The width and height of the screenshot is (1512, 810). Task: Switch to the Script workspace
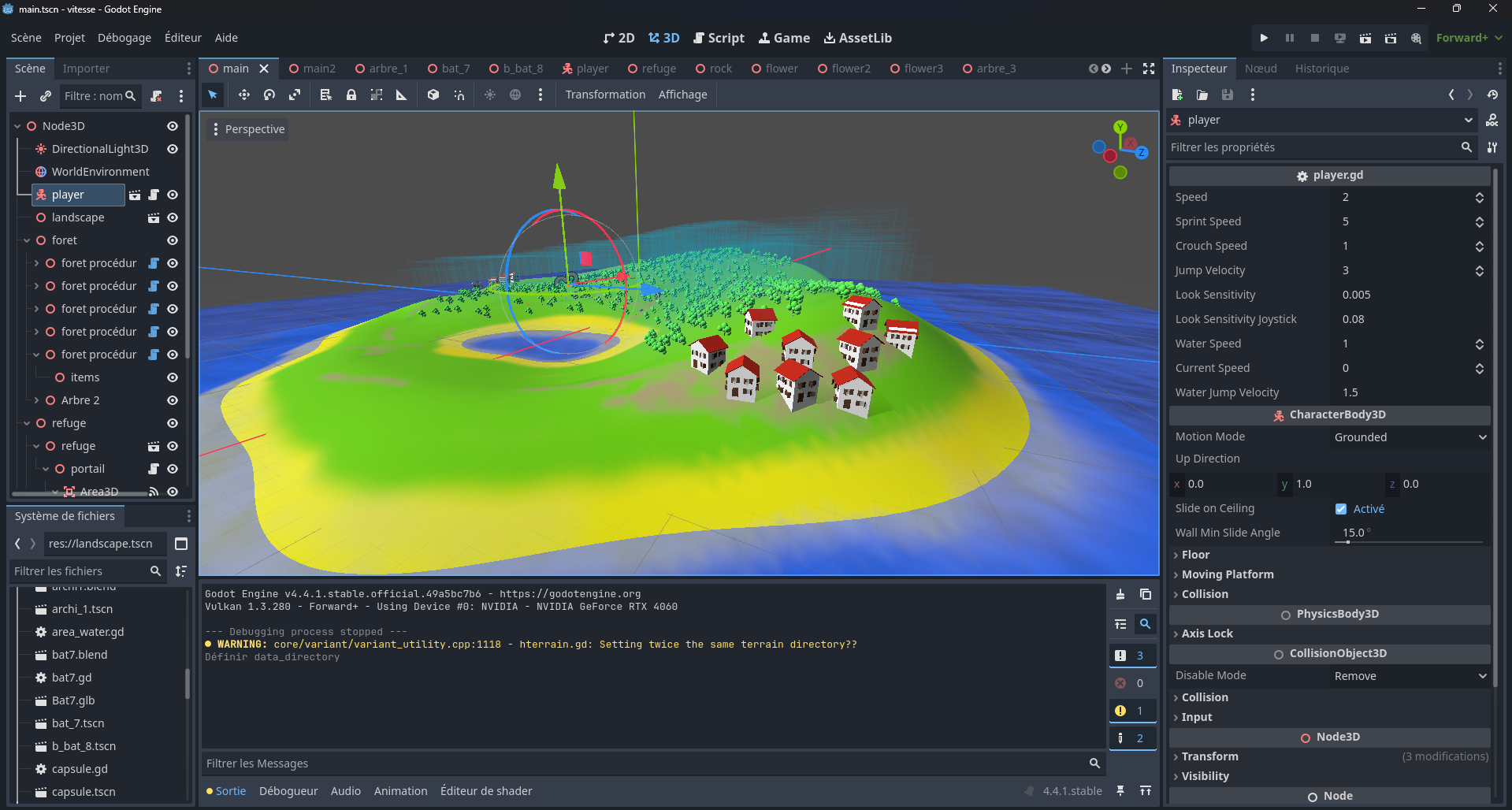click(x=719, y=38)
